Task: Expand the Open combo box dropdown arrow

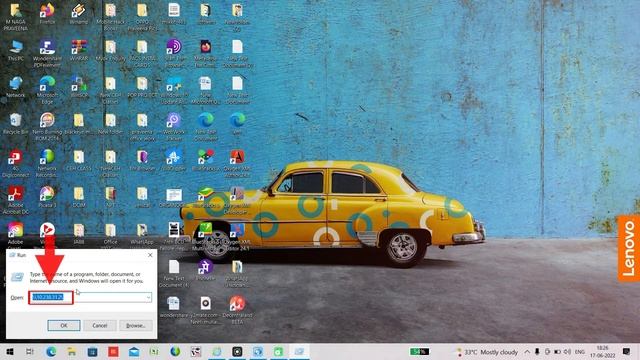Action: pyautogui.click(x=148, y=297)
